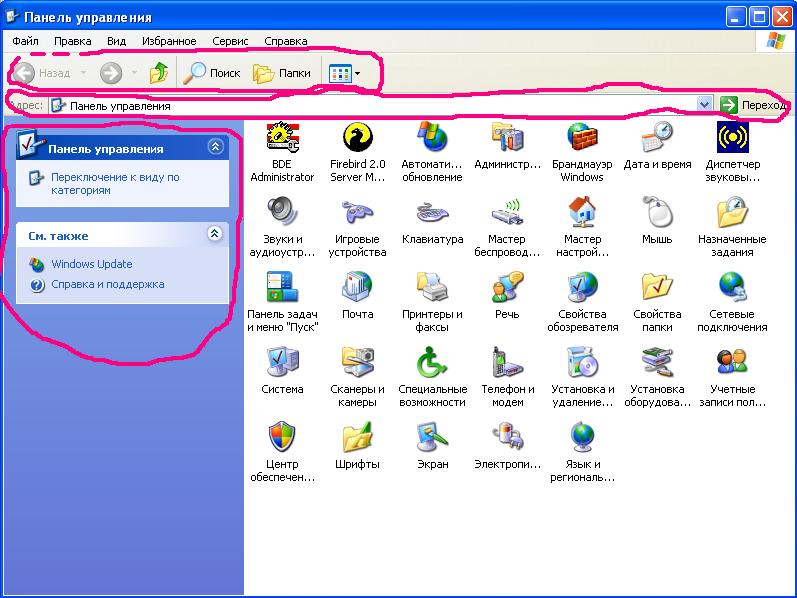Open the Вид menu

(x=116, y=41)
